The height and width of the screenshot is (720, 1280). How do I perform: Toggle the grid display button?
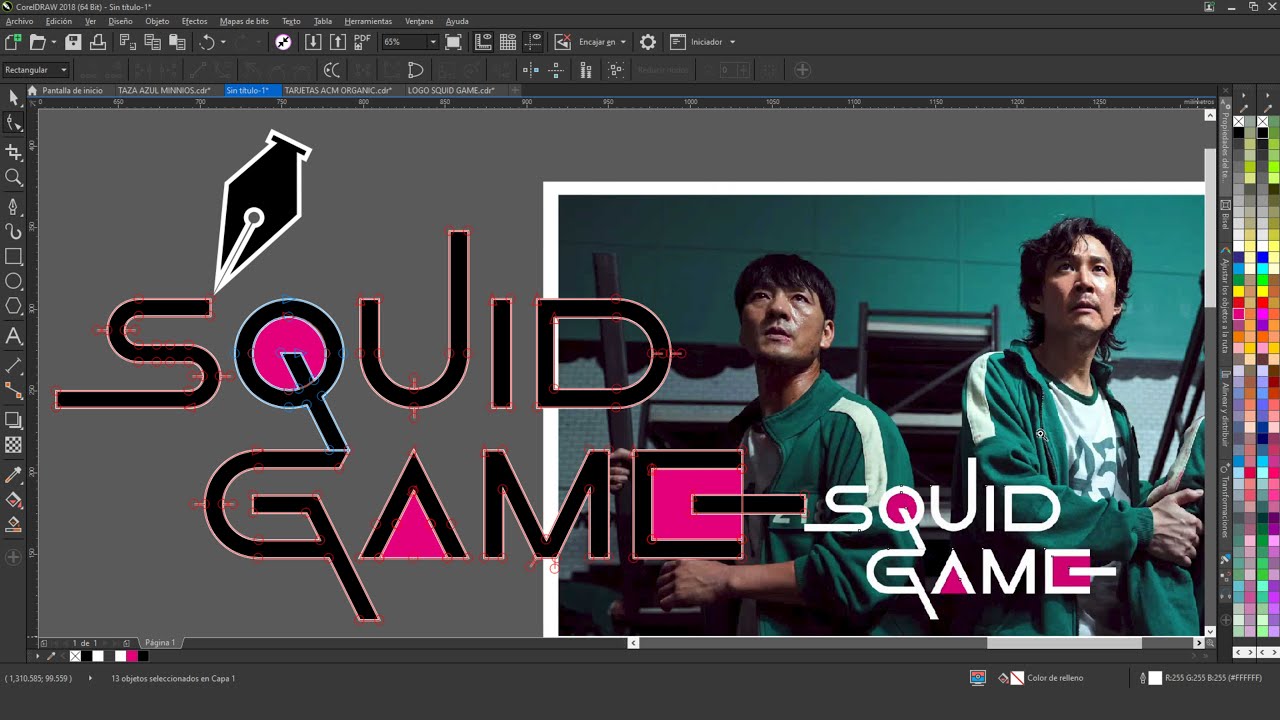coord(508,42)
